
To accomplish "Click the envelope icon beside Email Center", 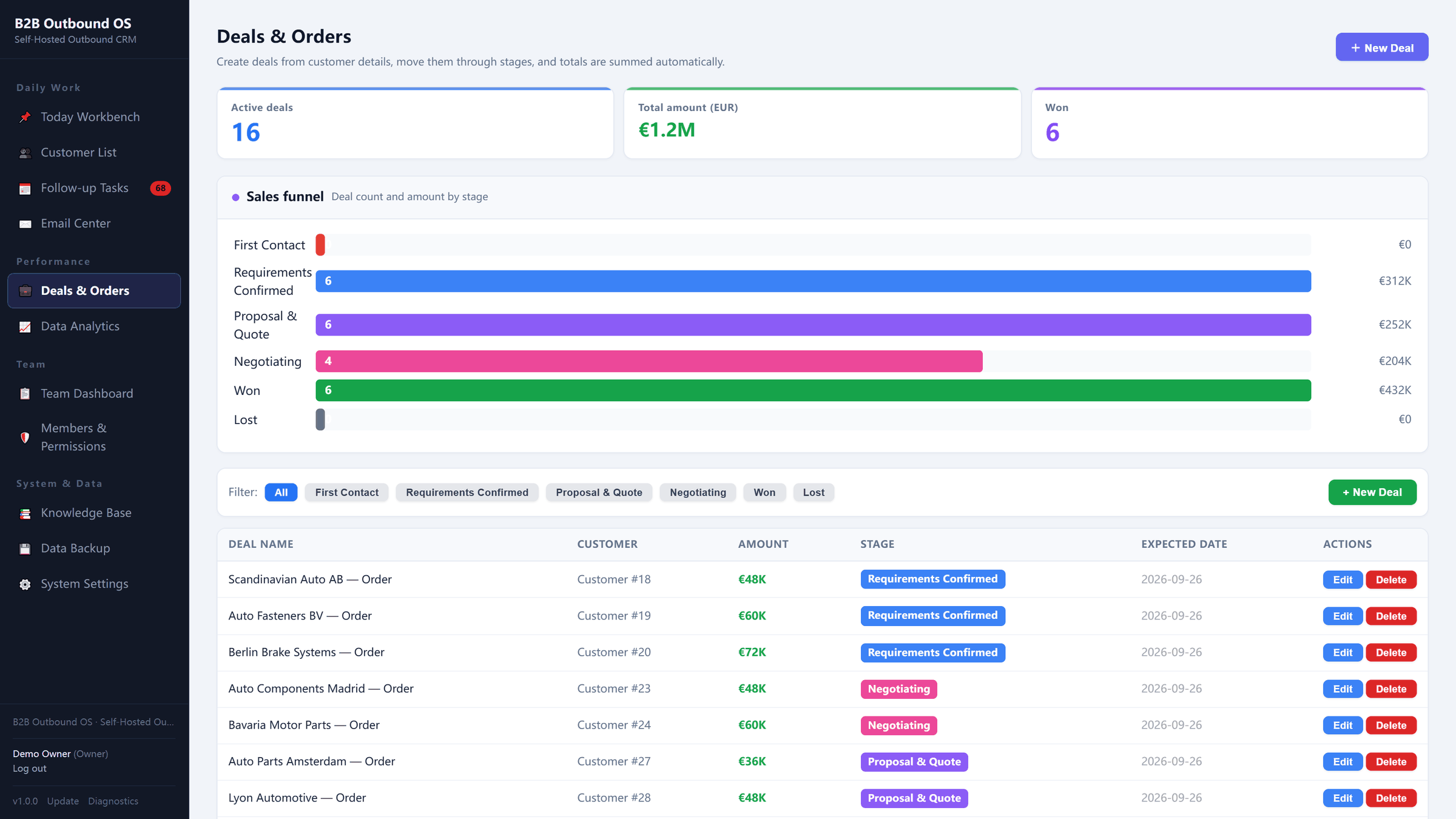I will point(25,224).
